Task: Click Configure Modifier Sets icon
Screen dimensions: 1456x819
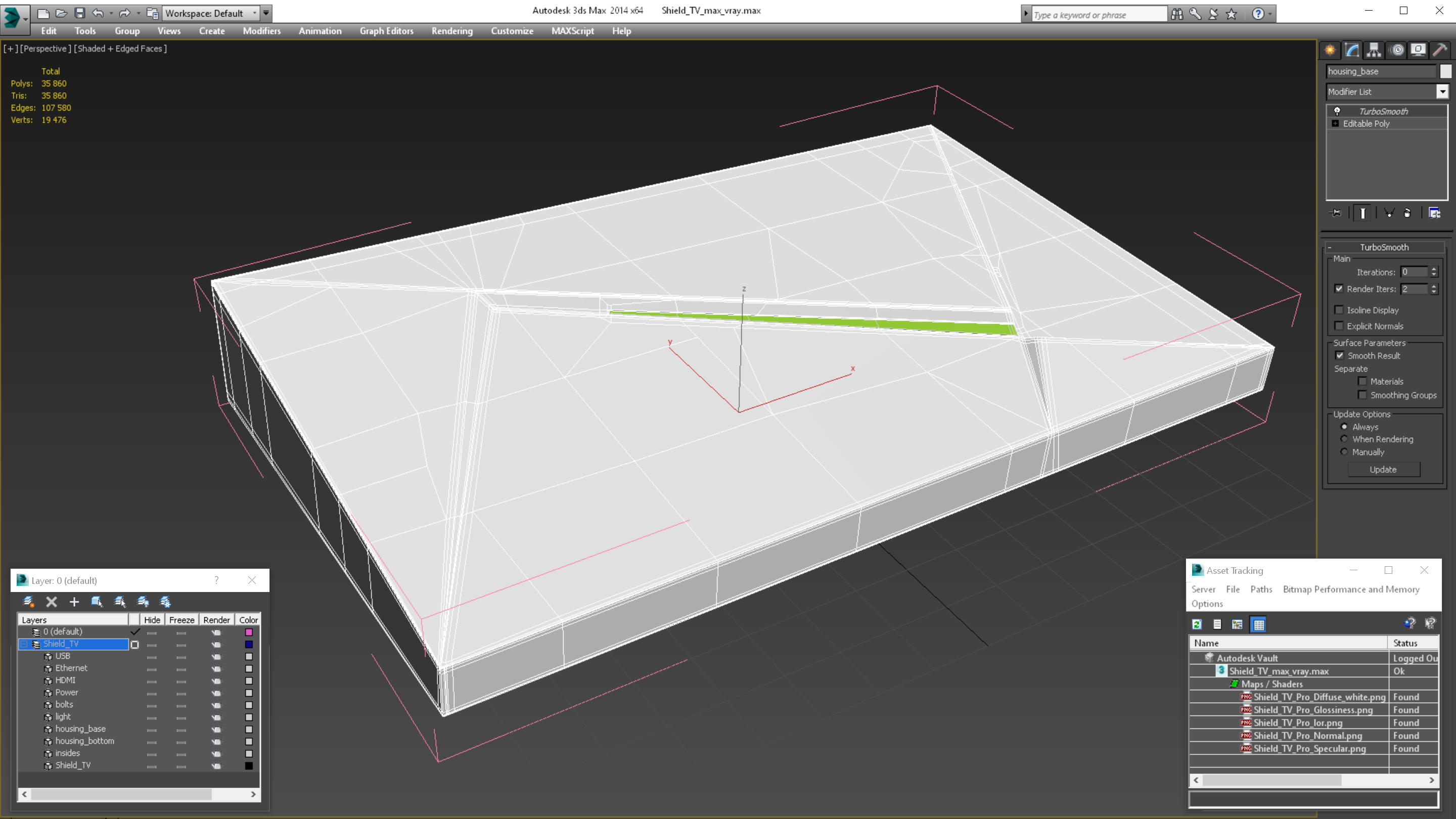Action: 1435,213
